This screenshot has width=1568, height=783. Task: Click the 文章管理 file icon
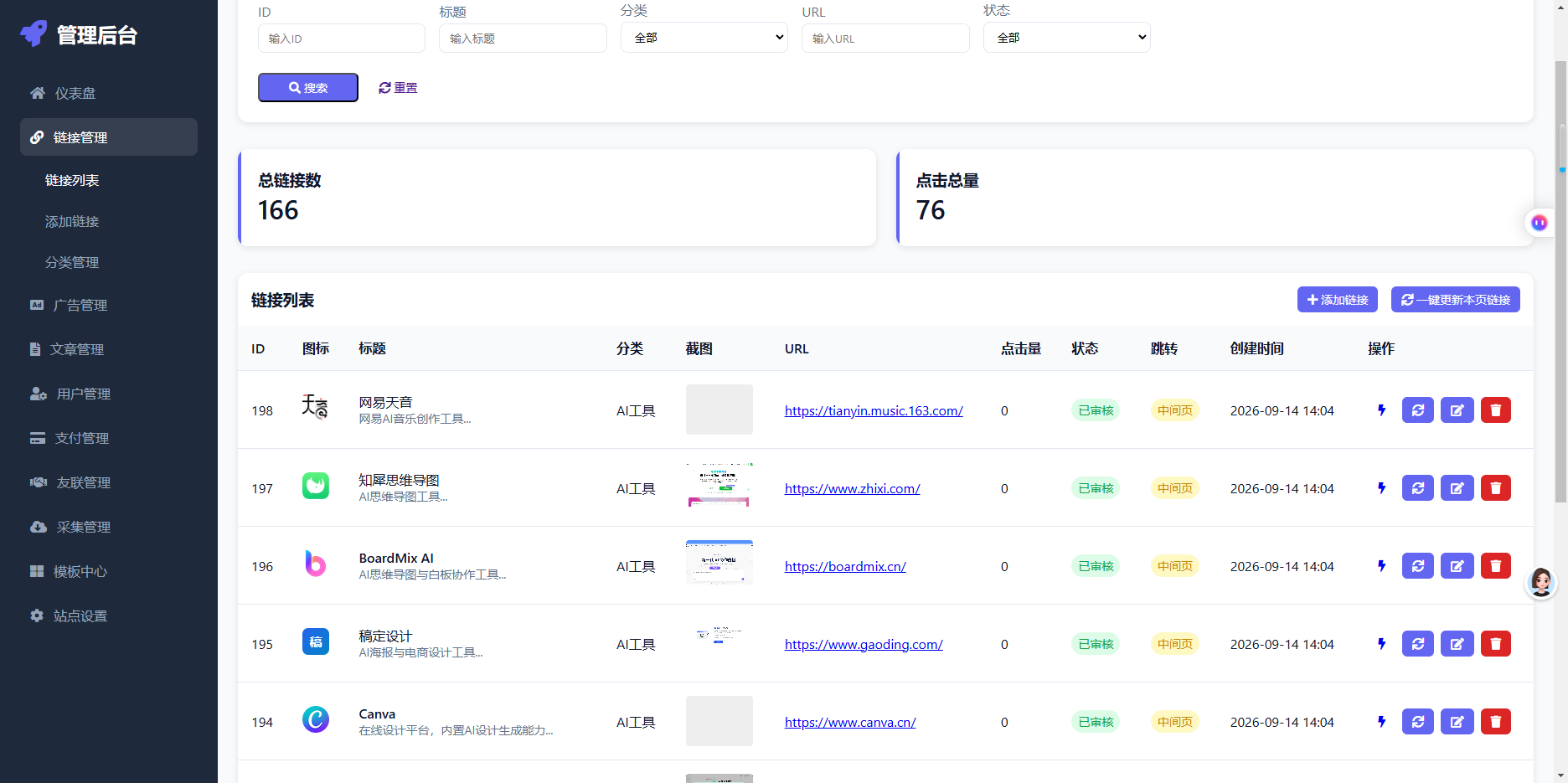coord(35,349)
